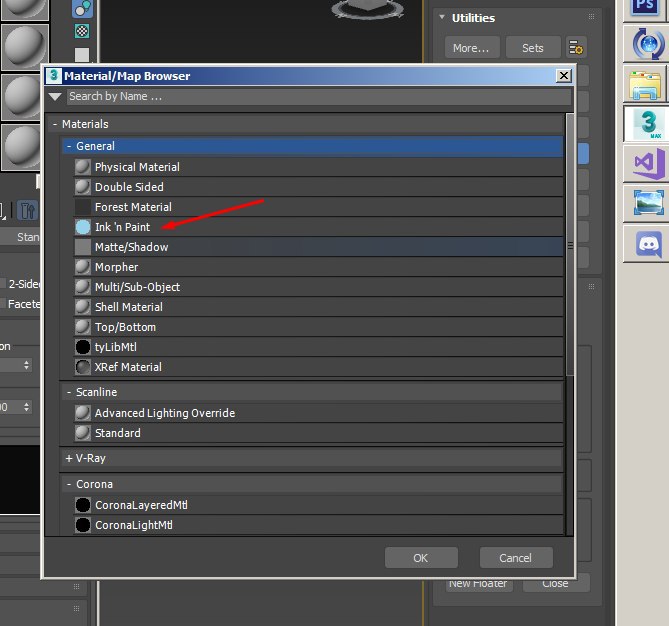669x626 pixels.
Task: Open Discord from the sidebar
Action: (646, 244)
